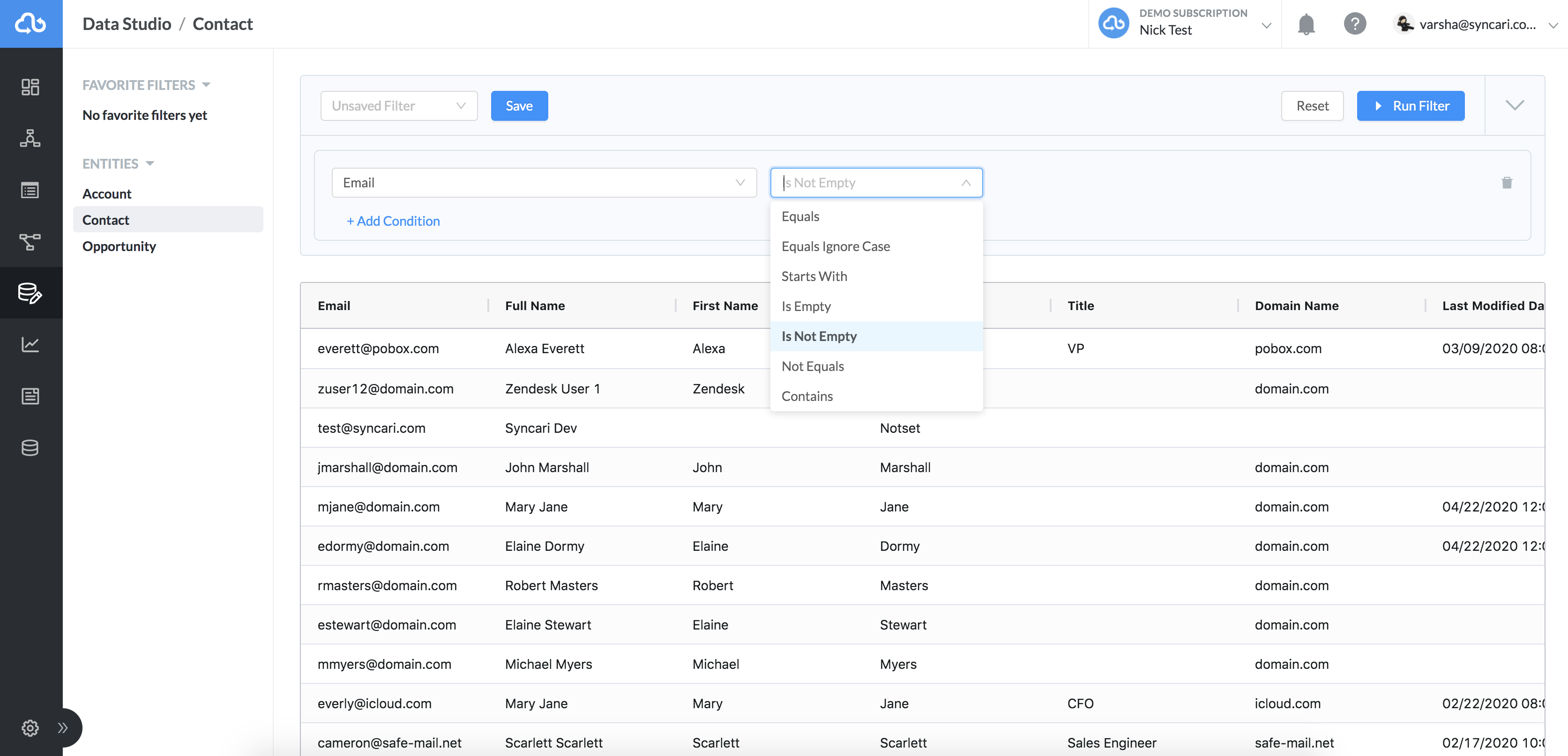Click the edormy@domain.com cell
Viewport: 1568px width, 756px height.
[383, 546]
